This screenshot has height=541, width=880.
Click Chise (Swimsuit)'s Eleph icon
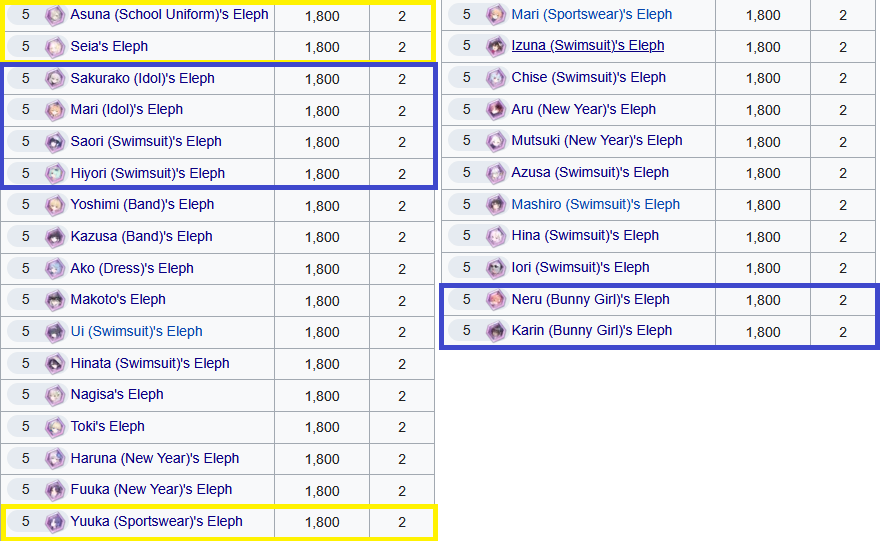click(x=496, y=78)
